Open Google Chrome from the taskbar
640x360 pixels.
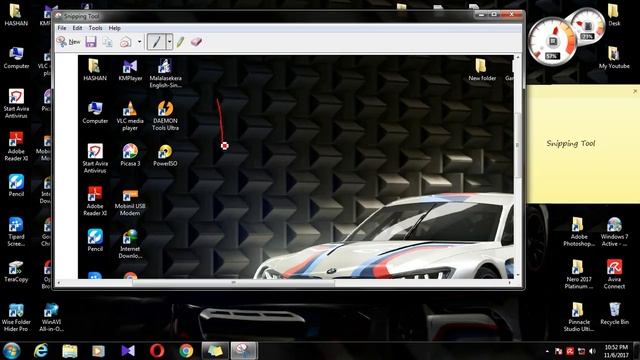[x=186, y=351]
